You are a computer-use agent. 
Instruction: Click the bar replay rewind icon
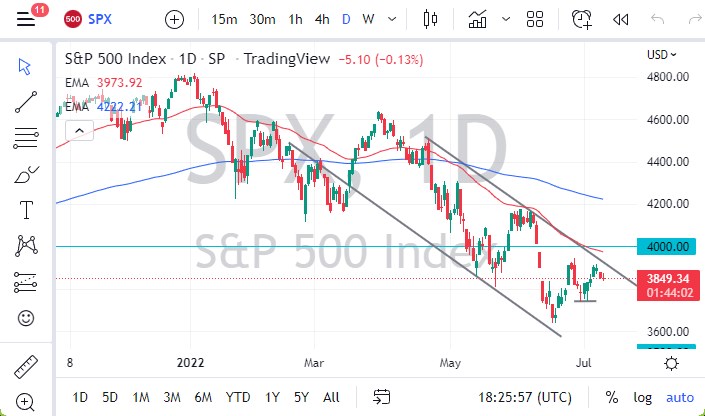pos(620,19)
